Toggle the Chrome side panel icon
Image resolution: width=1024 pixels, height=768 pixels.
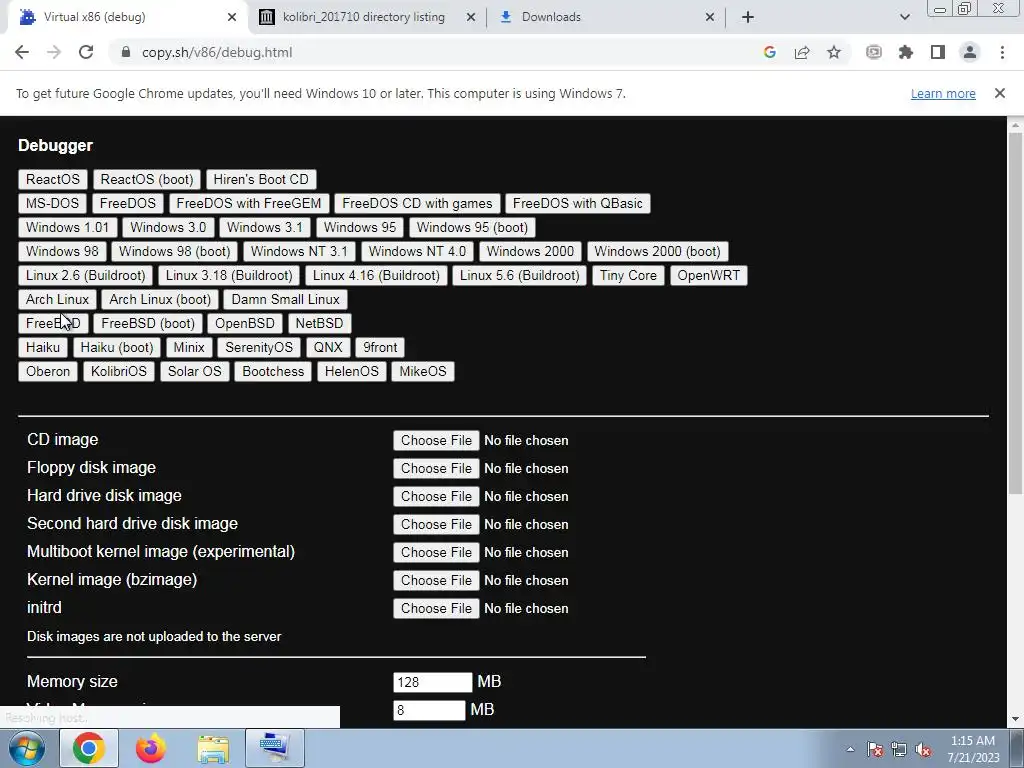tap(938, 52)
